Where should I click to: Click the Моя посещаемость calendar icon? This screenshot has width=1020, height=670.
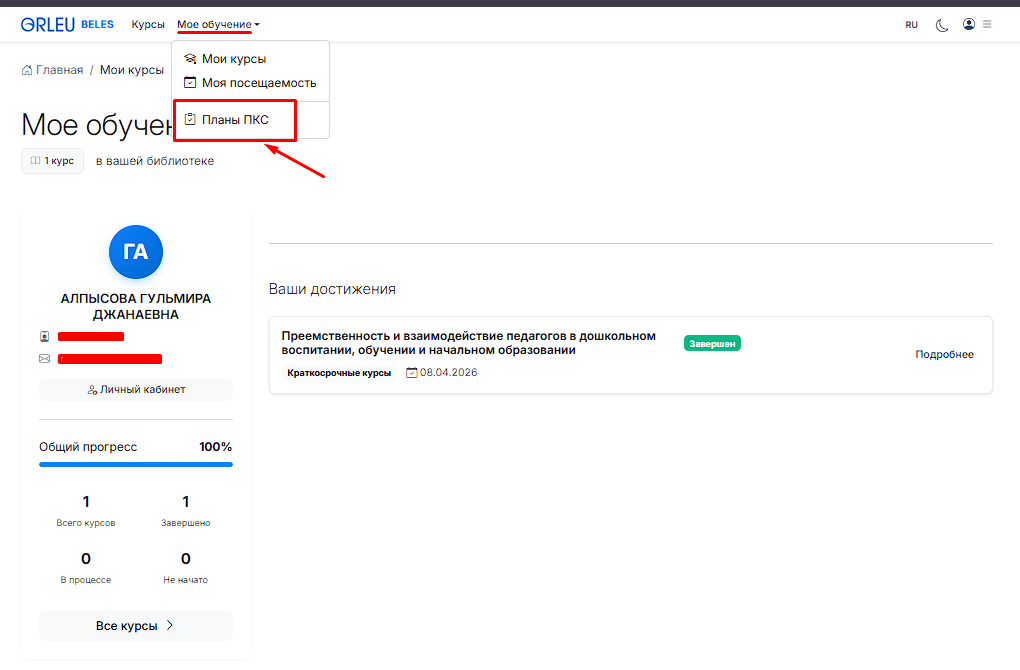pos(190,83)
